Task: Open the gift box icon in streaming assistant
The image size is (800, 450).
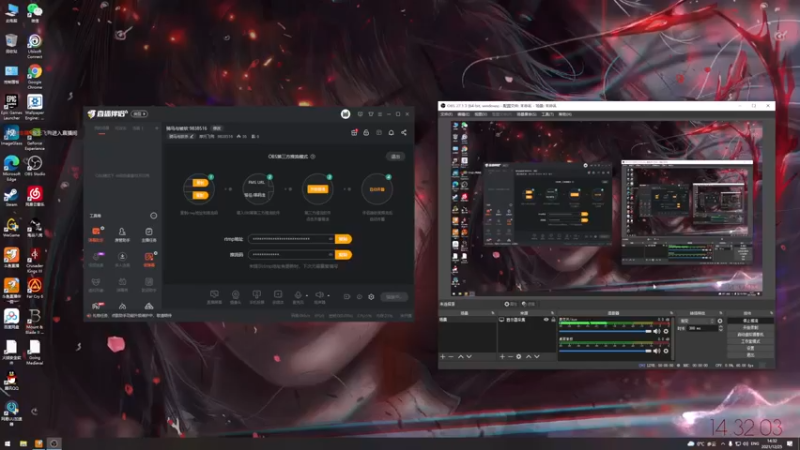Action: coord(354,133)
